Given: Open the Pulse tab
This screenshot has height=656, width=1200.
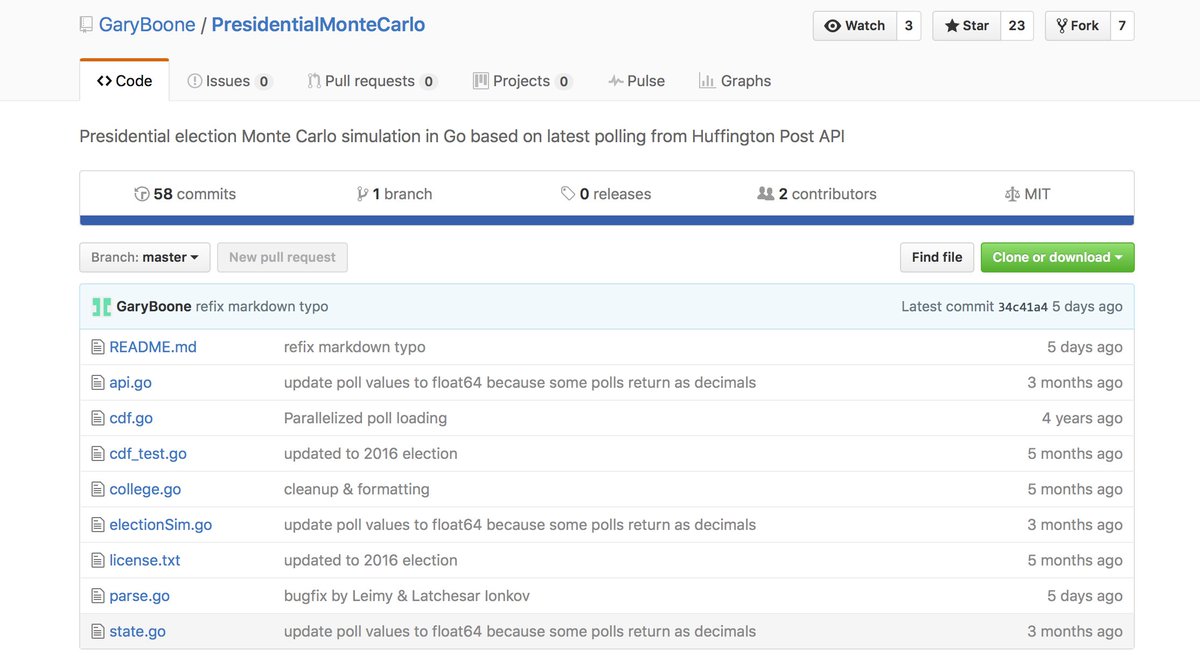Looking at the screenshot, I should tap(636, 81).
